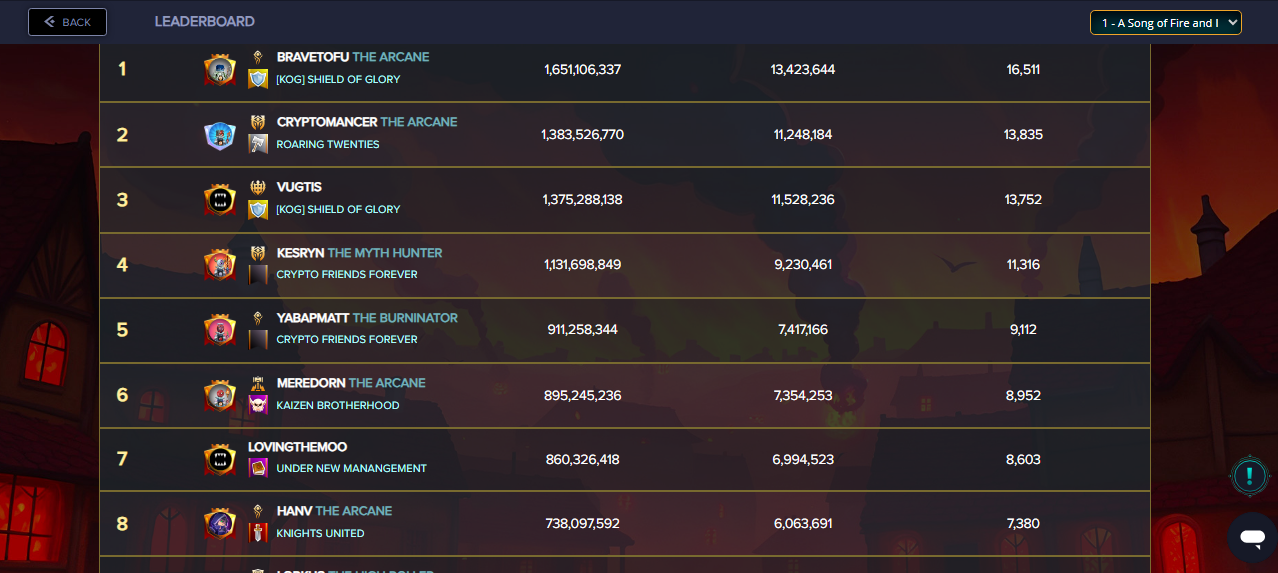The width and height of the screenshot is (1278, 573).
Task: Click the score 895,245,236
Action: click(x=583, y=396)
